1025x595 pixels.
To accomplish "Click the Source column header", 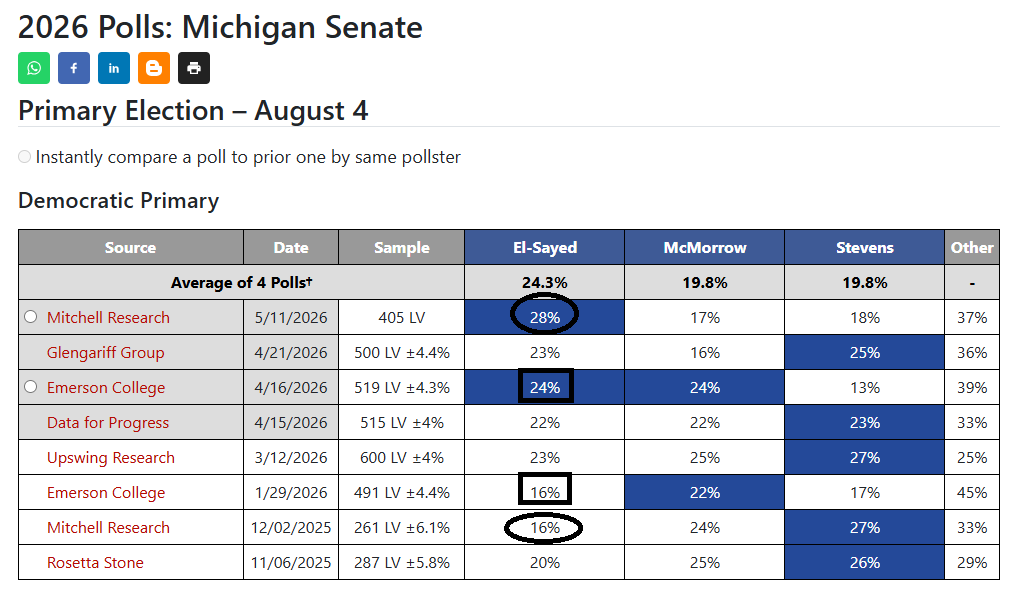I will (131, 247).
